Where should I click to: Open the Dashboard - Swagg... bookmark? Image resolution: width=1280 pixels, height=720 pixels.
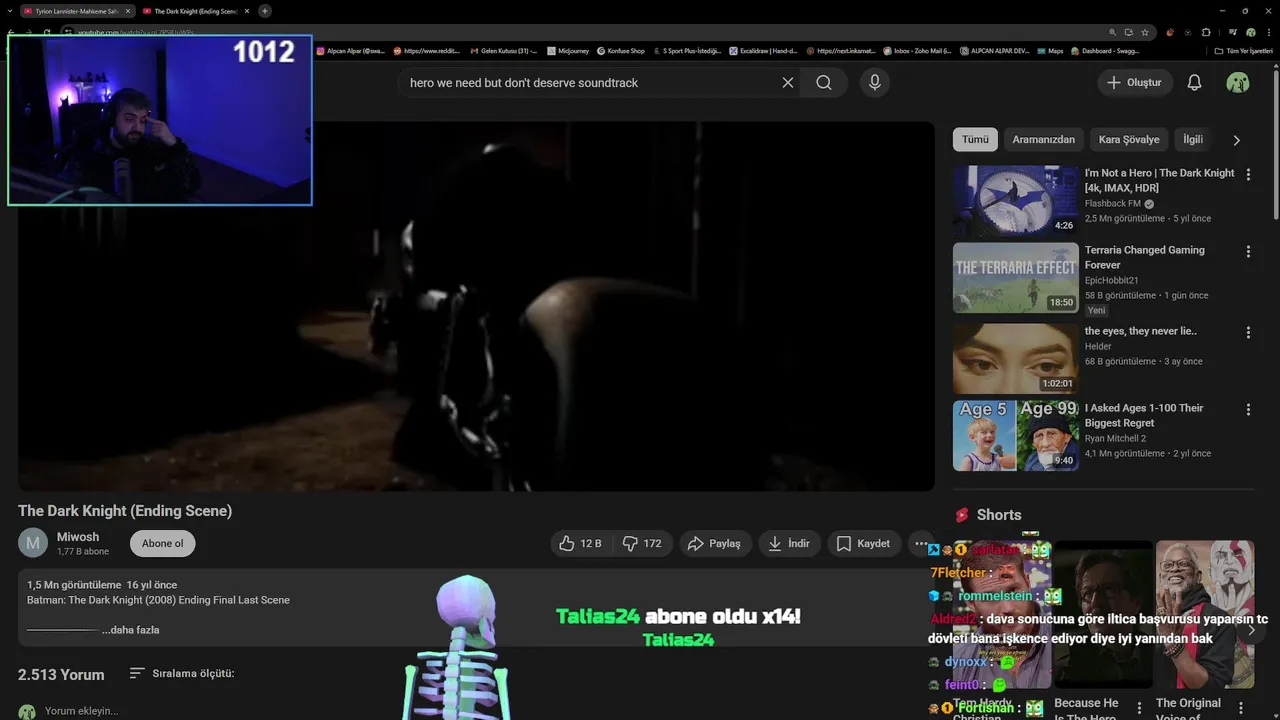point(1106,51)
